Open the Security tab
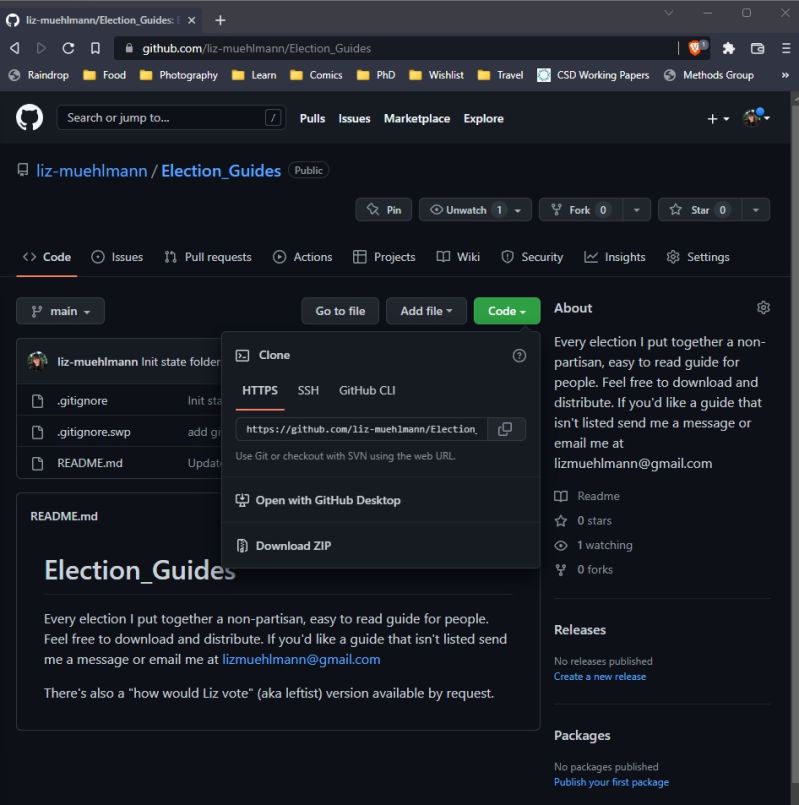The image size is (799, 805). pyautogui.click(x=532, y=257)
